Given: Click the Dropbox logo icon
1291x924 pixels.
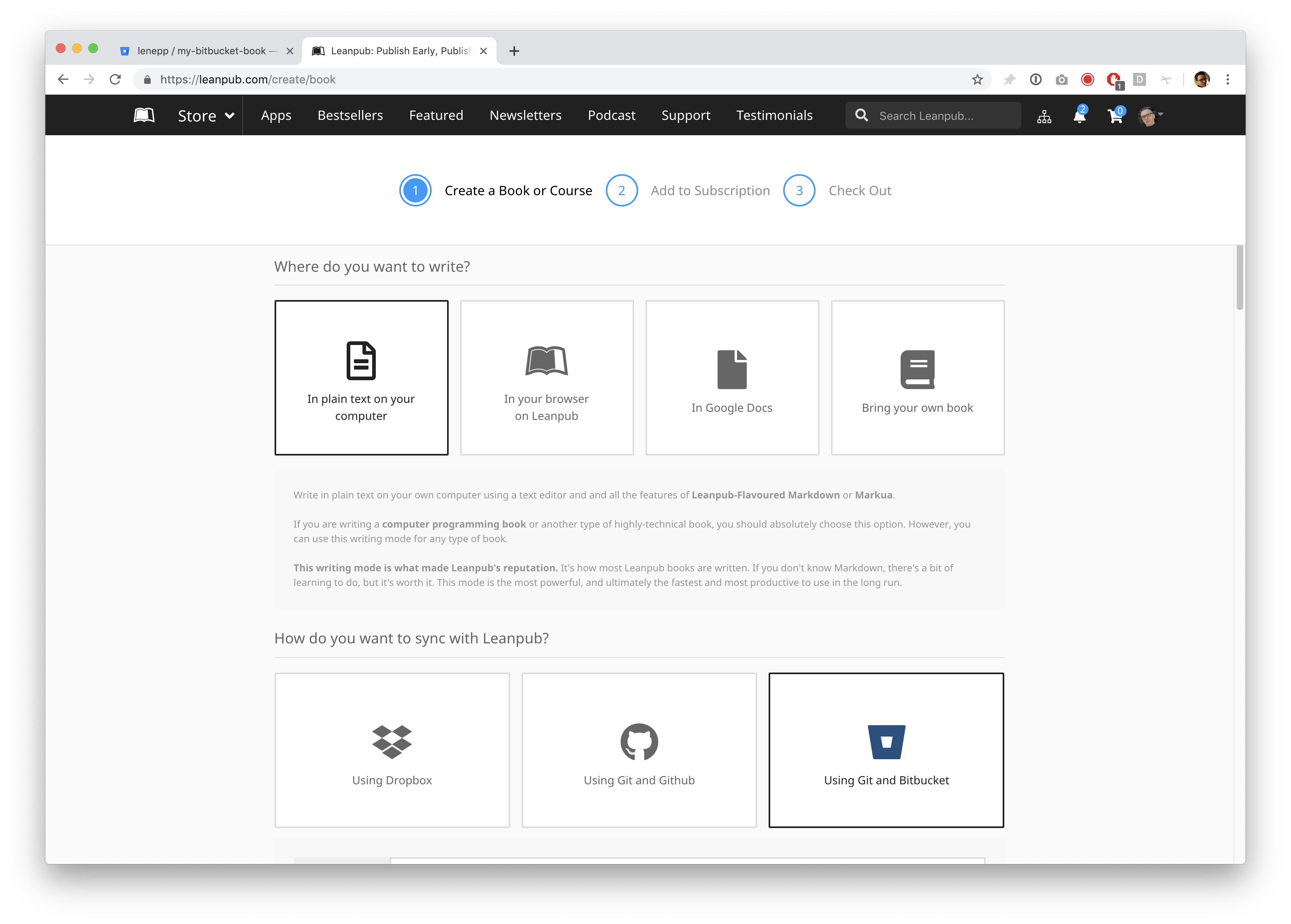Looking at the screenshot, I should click(392, 741).
